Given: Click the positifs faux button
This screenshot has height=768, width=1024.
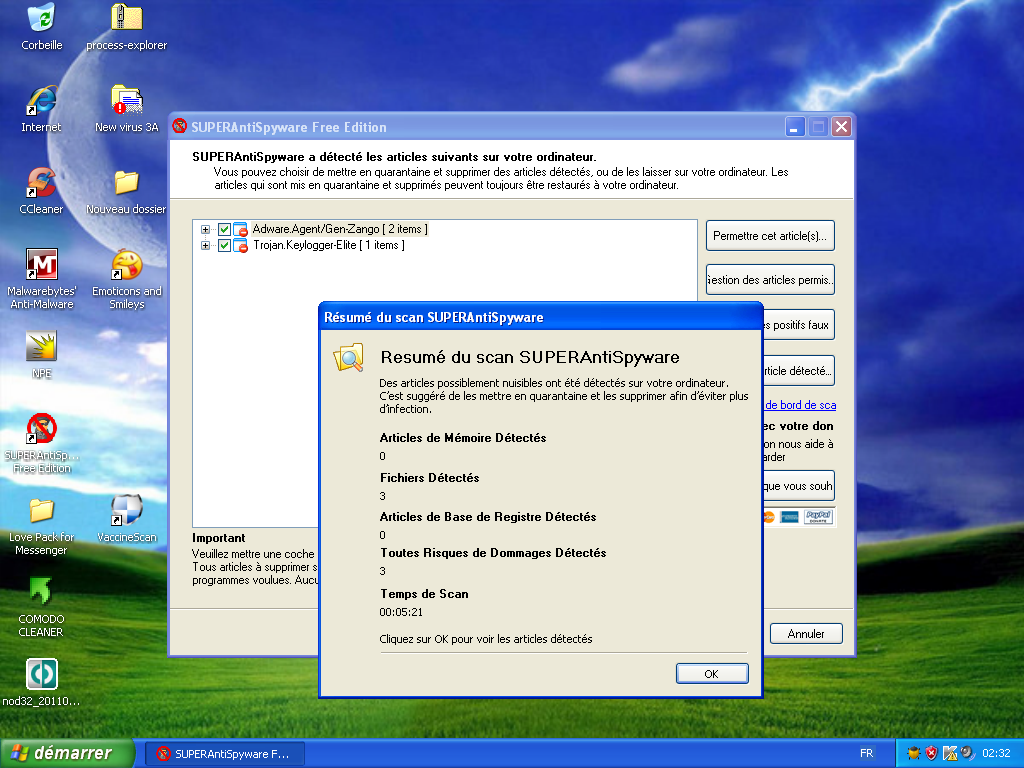Looking at the screenshot, I should pos(798,325).
